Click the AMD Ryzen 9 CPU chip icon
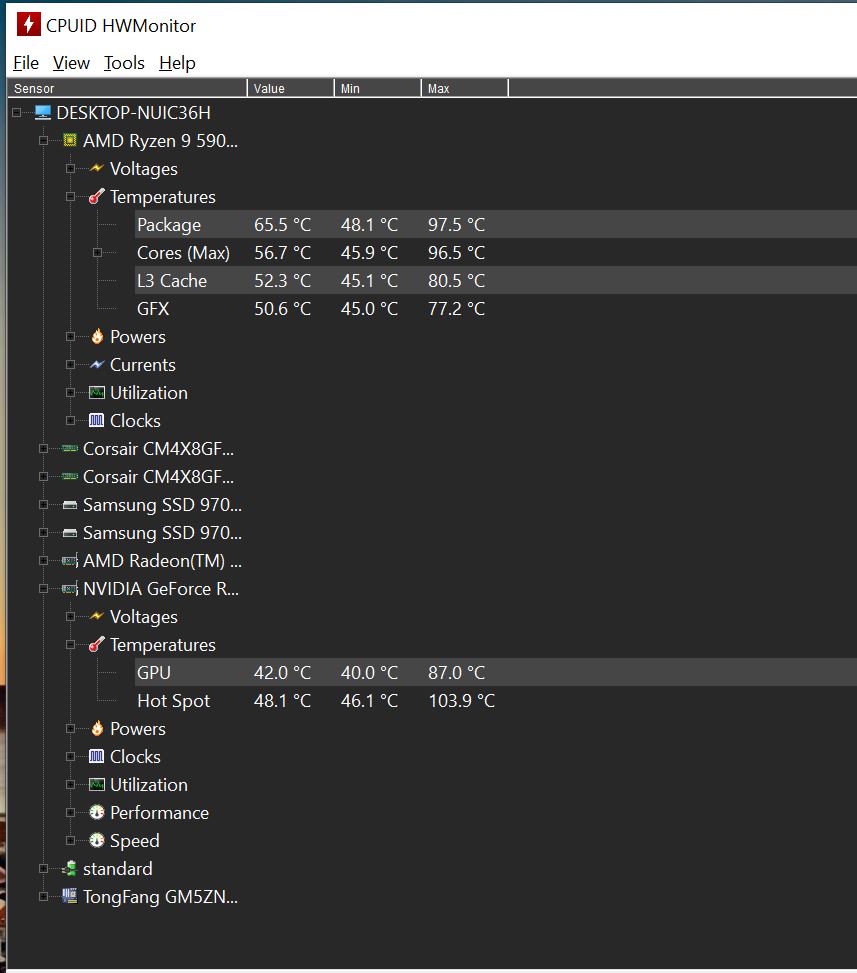The image size is (857, 973). 70,140
